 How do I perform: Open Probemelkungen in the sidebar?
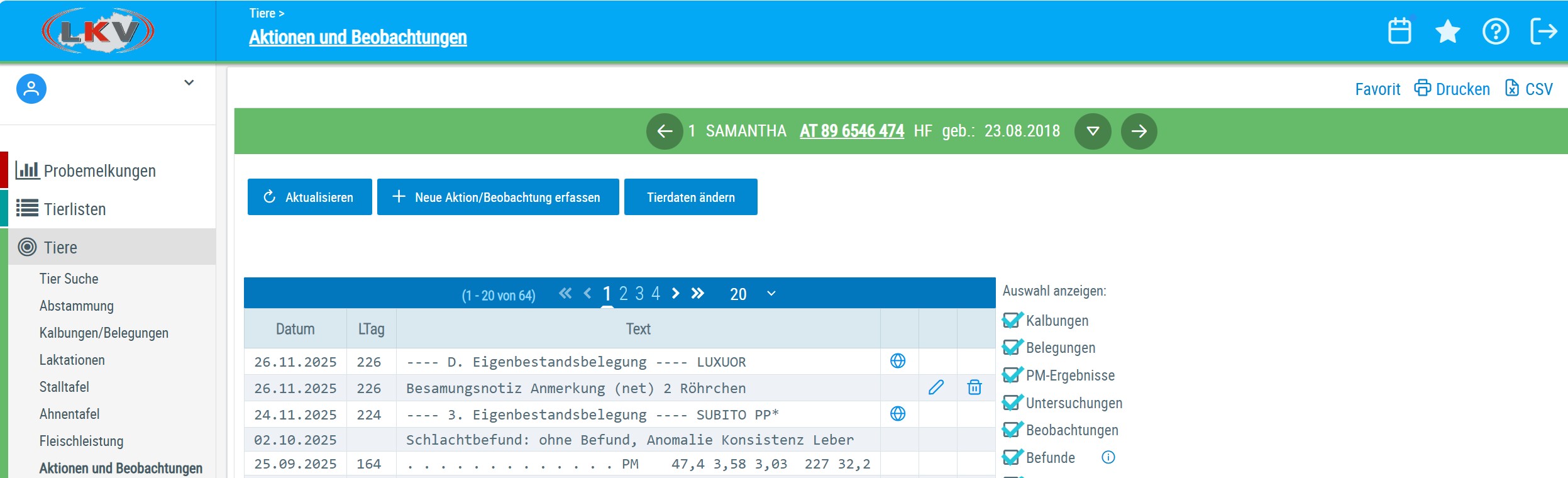(x=99, y=171)
